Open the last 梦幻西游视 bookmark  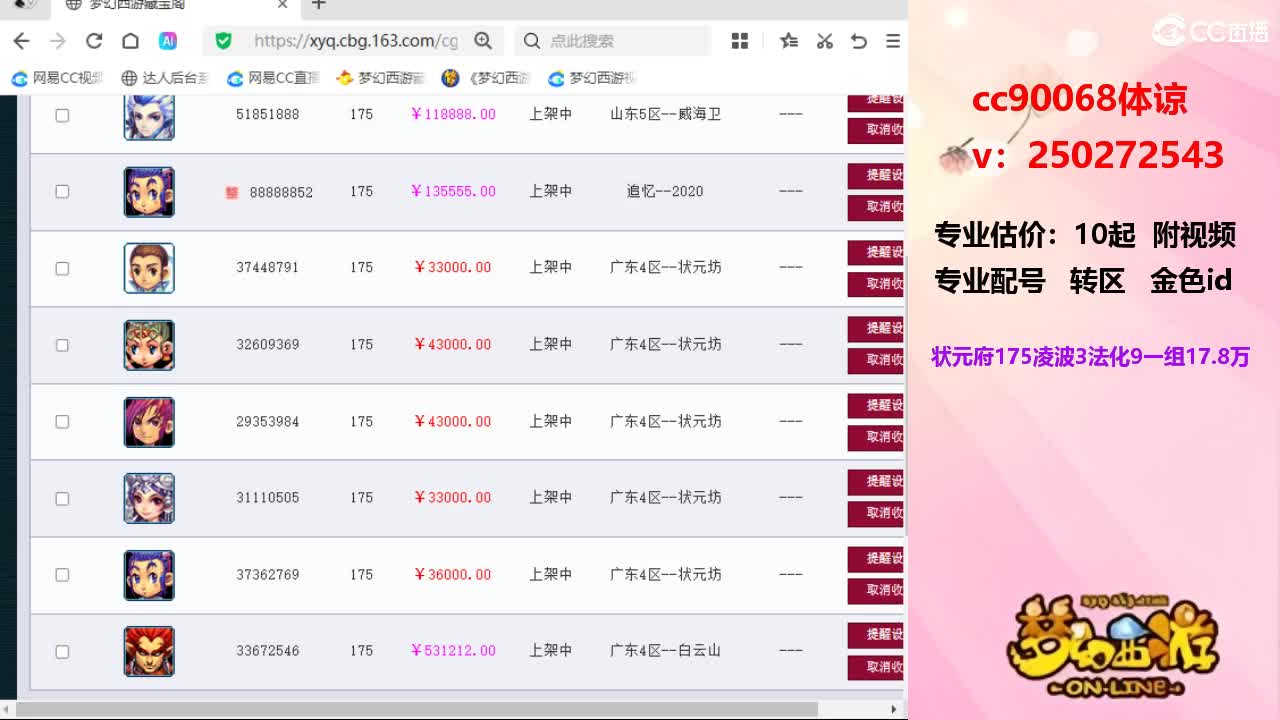593,78
